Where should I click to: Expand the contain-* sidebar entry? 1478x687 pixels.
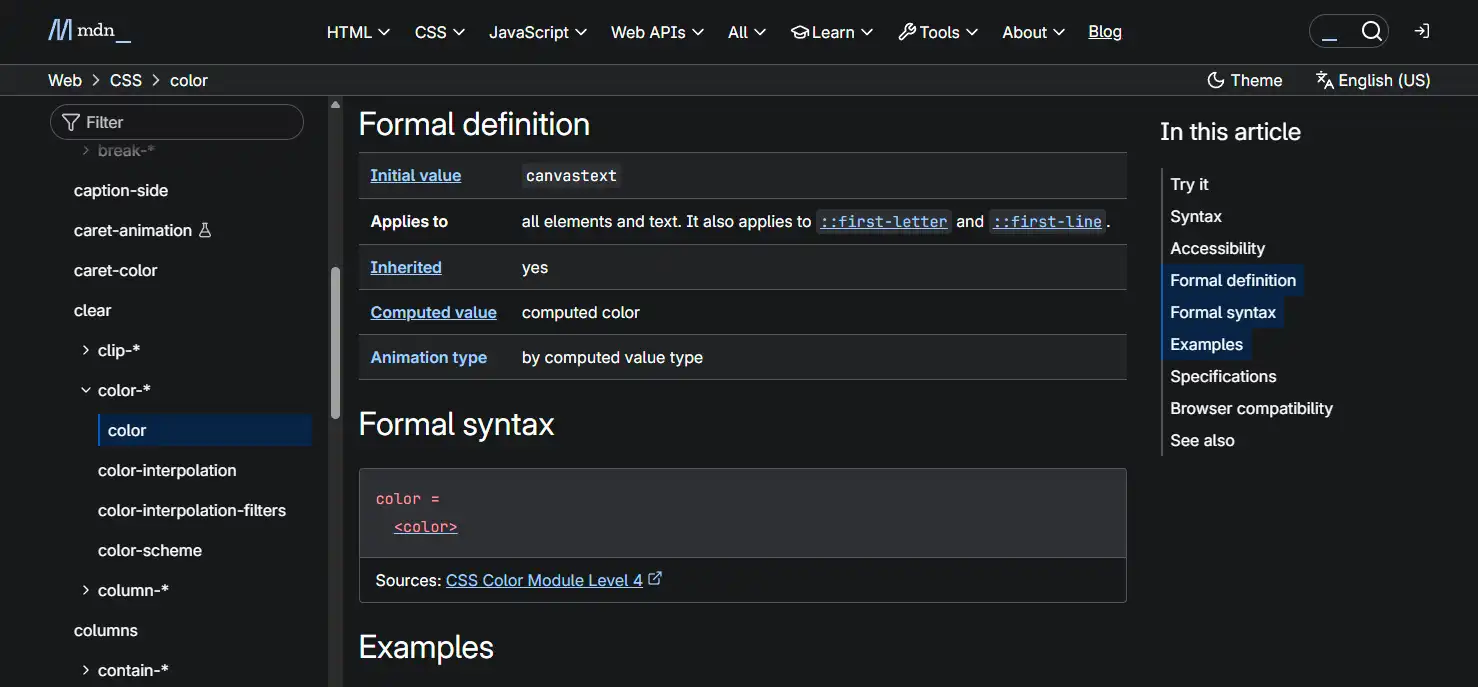point(85,670)
